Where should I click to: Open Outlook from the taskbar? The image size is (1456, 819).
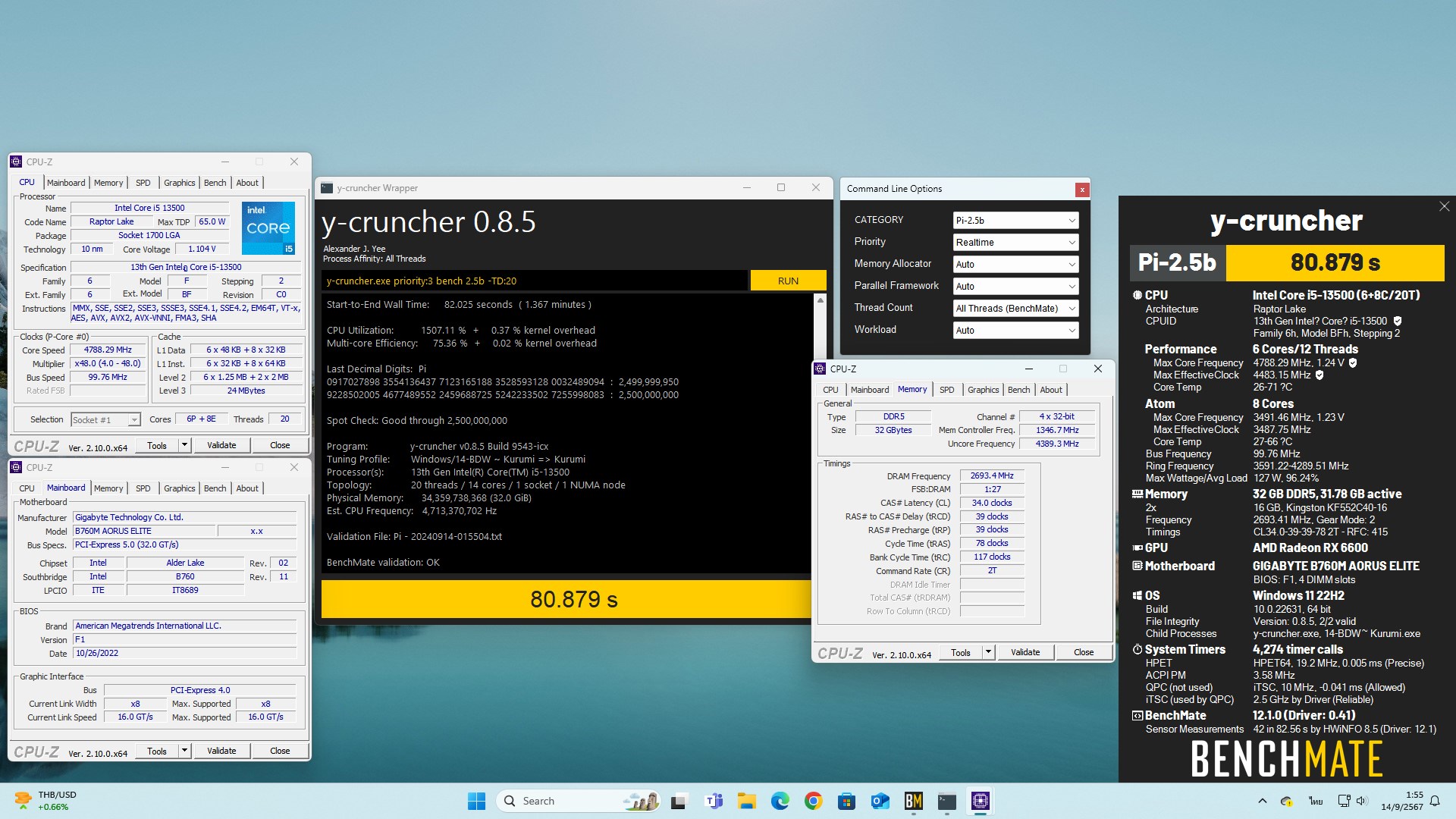880,801
